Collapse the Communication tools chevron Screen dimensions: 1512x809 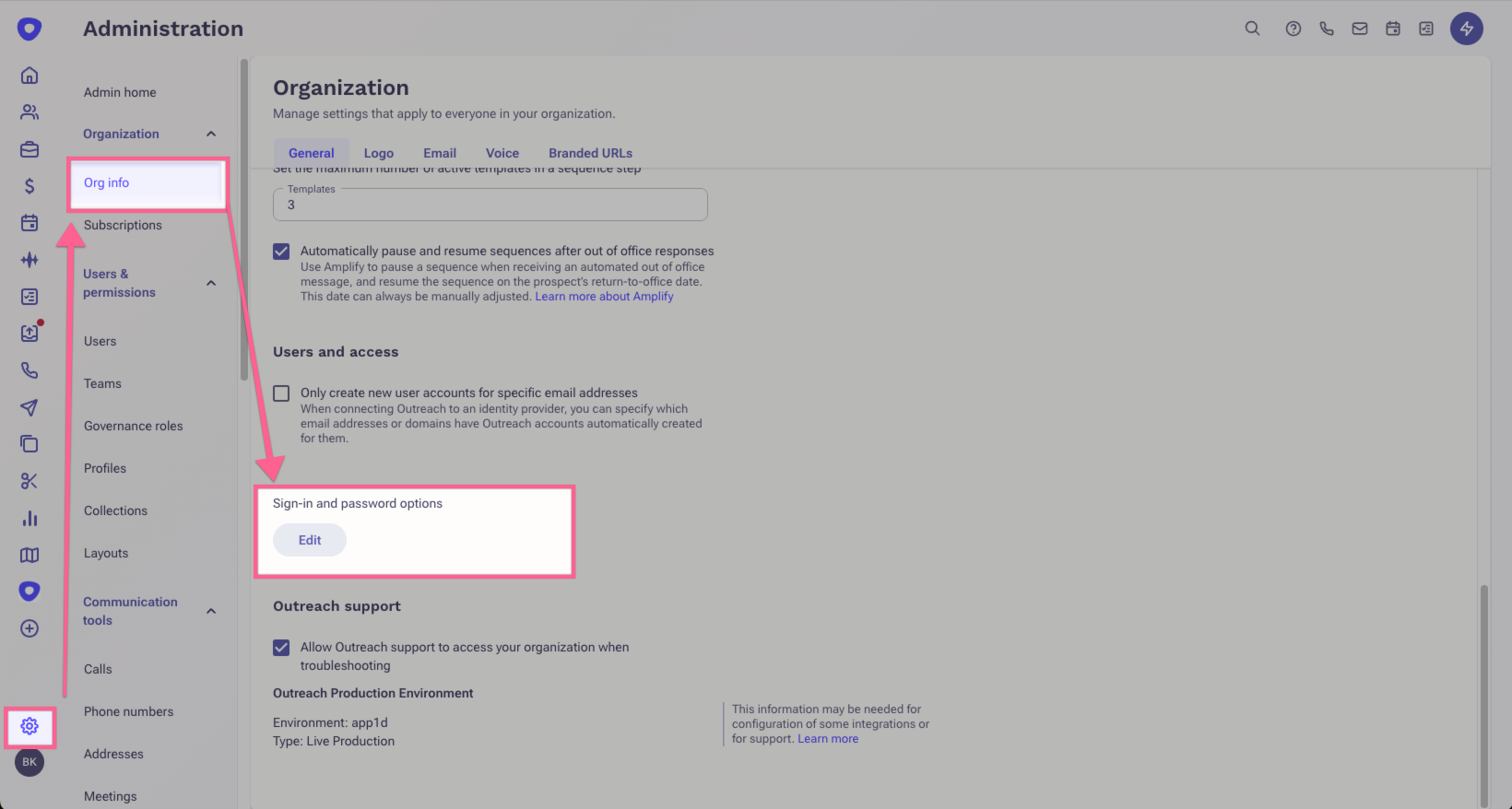click(211, 612)
